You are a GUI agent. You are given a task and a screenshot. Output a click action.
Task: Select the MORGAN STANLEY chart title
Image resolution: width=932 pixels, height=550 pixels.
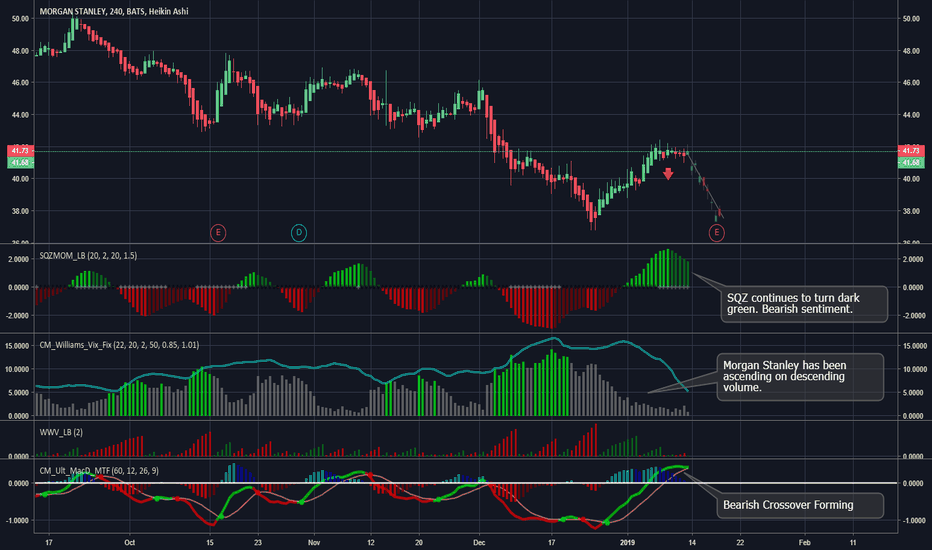(114, 11)
